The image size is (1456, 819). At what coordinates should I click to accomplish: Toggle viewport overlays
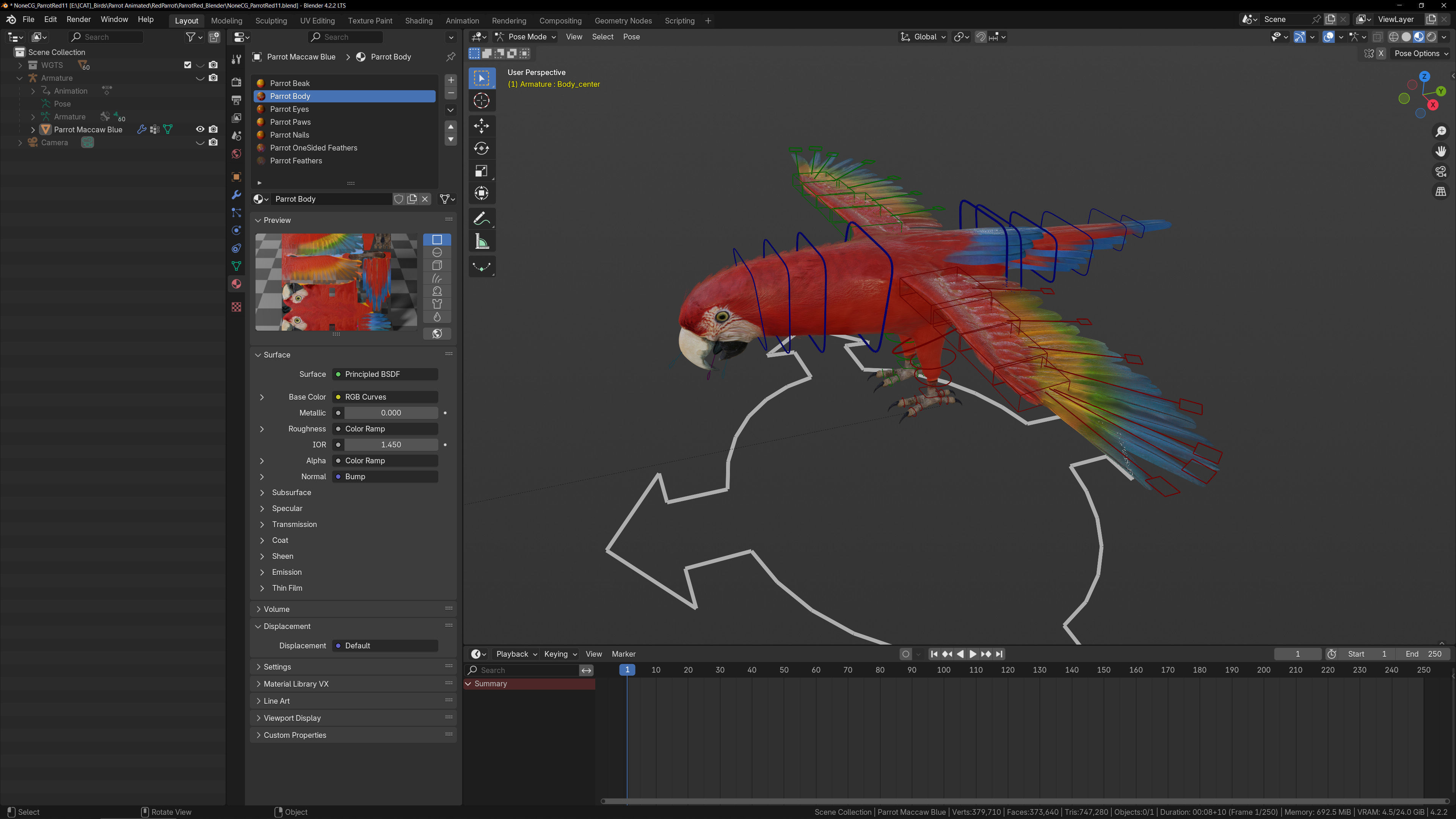tap(1329, 37)
